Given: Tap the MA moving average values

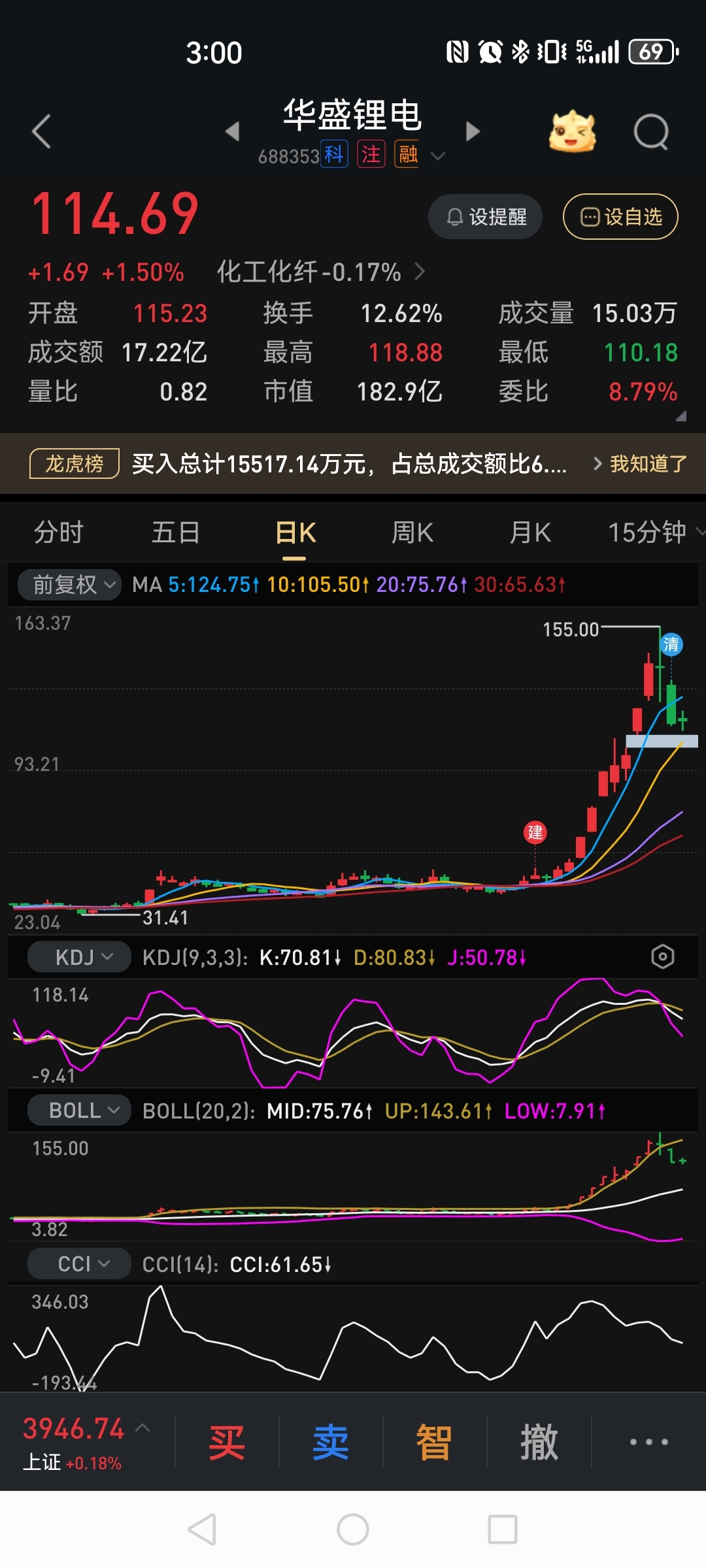Looking at the screenshot, I should pyautogui.click(x=348, y=584).
